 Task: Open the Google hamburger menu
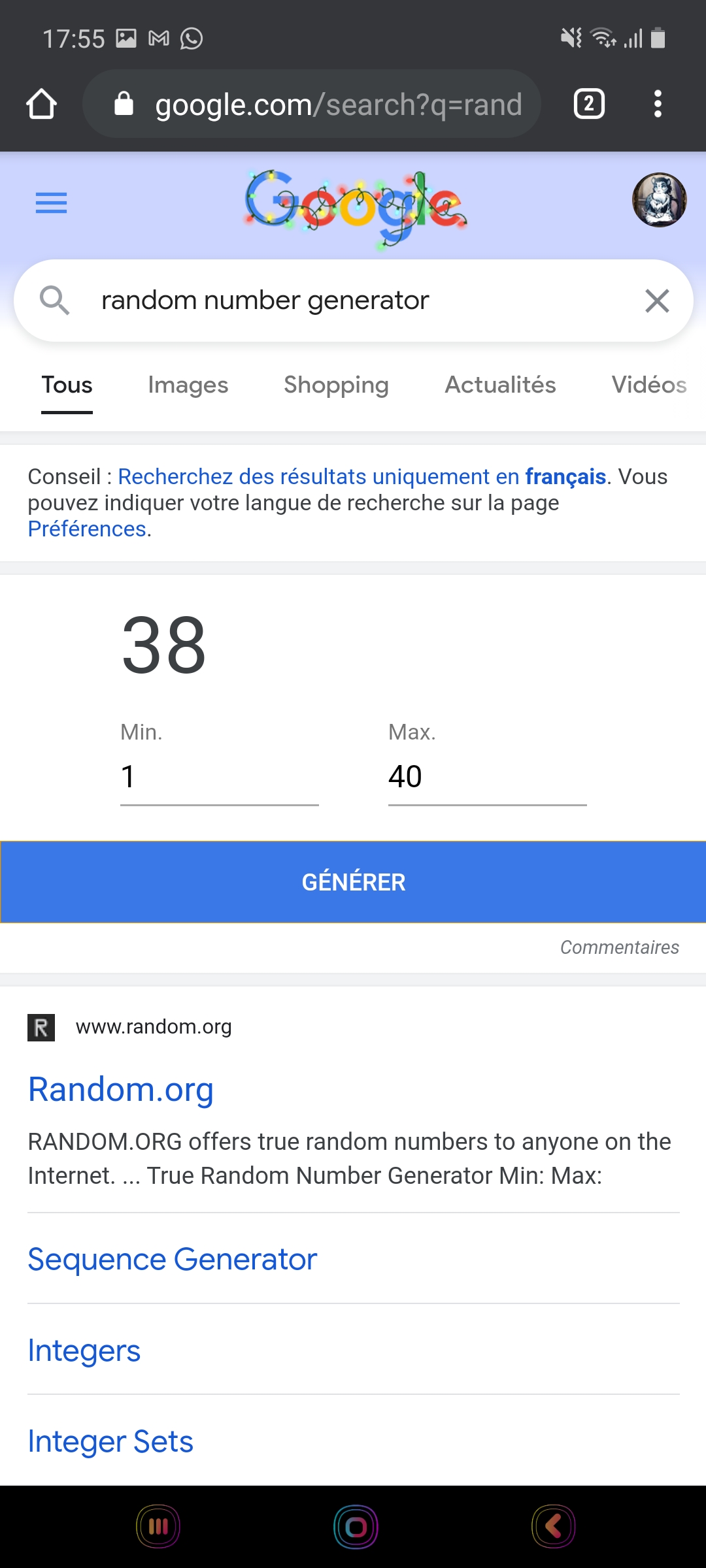(51, 203)
